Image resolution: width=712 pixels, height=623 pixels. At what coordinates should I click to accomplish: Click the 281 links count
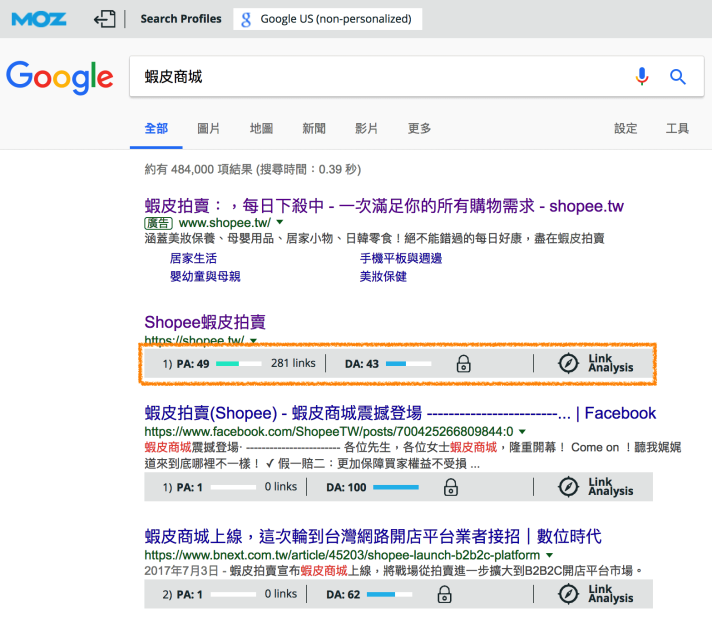tap(293, 363)
